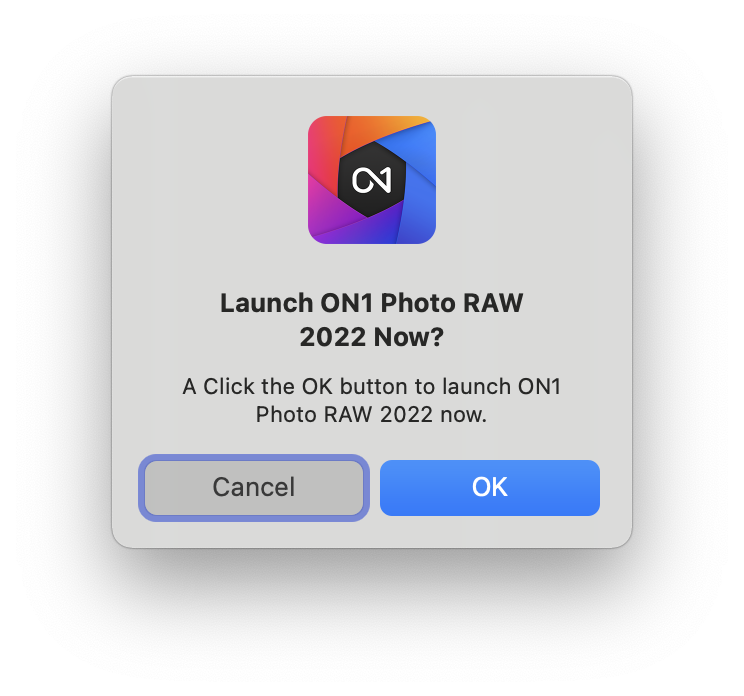Decline launching ON1 Photo RAW with Cancel
The image size is (744, 696).
coord(254,487)
